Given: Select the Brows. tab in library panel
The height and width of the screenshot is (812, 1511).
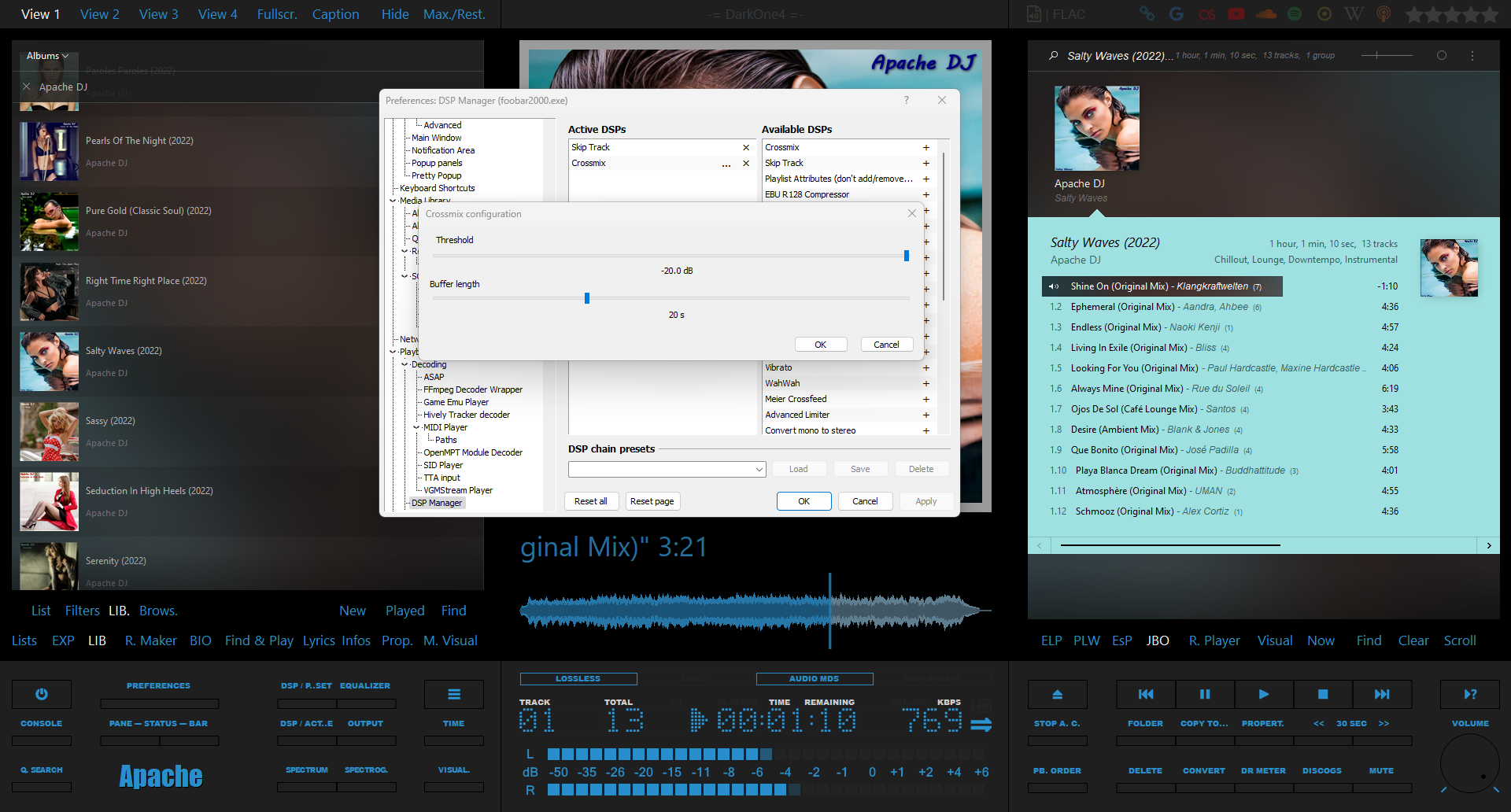Looking at the screenshot, I should [x=158, y=611].
